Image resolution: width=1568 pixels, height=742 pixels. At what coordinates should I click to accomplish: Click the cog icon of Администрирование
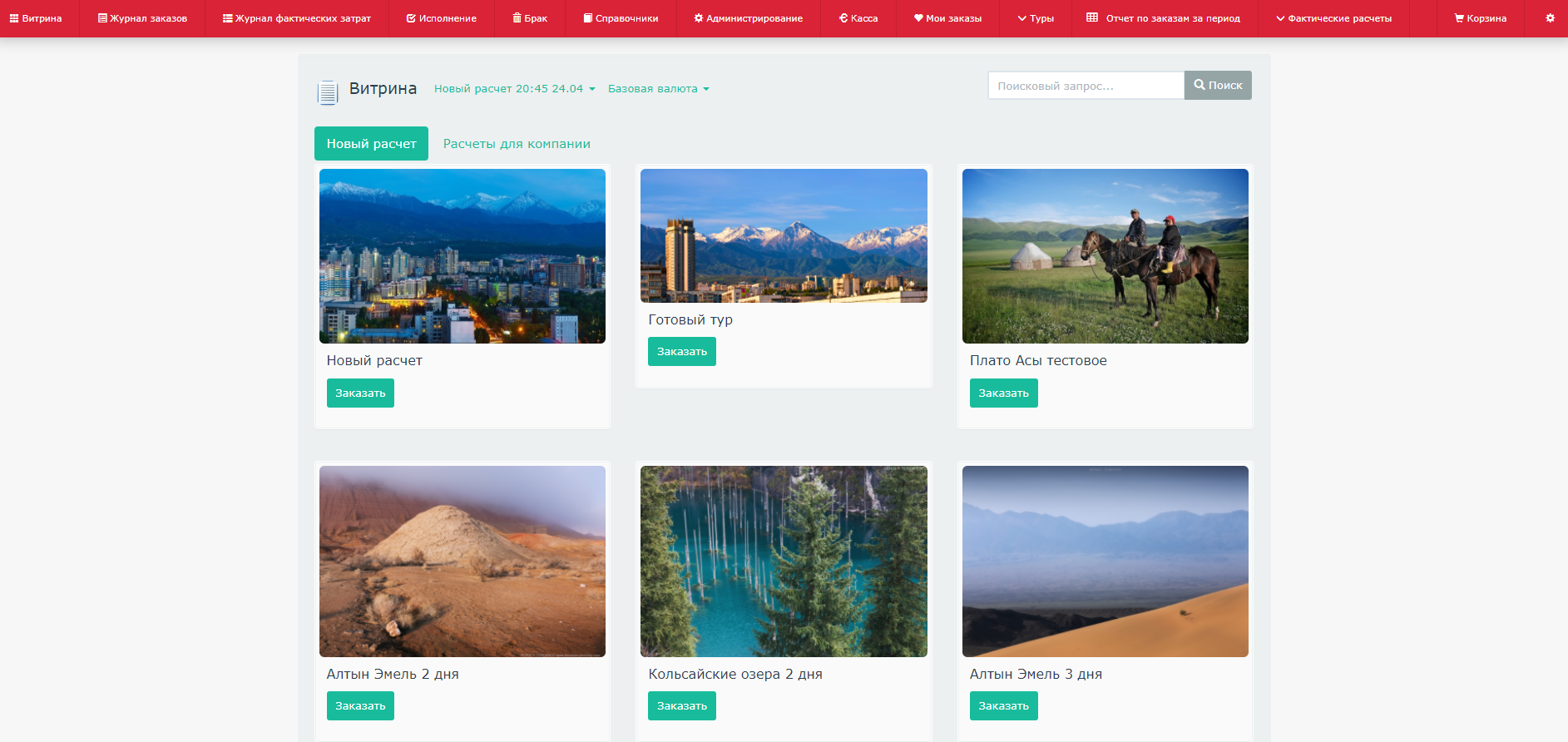[699, 18]
